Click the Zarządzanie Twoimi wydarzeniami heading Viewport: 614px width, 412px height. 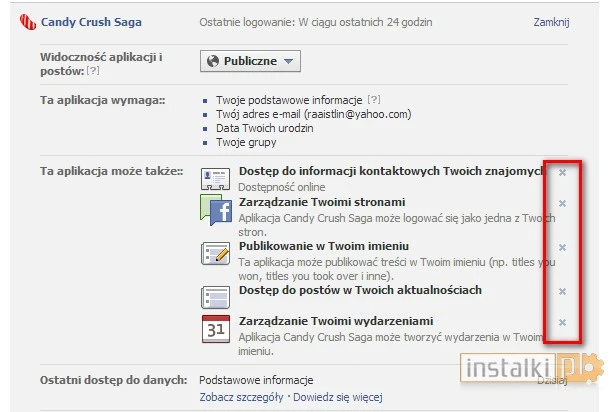coord(336,321)
